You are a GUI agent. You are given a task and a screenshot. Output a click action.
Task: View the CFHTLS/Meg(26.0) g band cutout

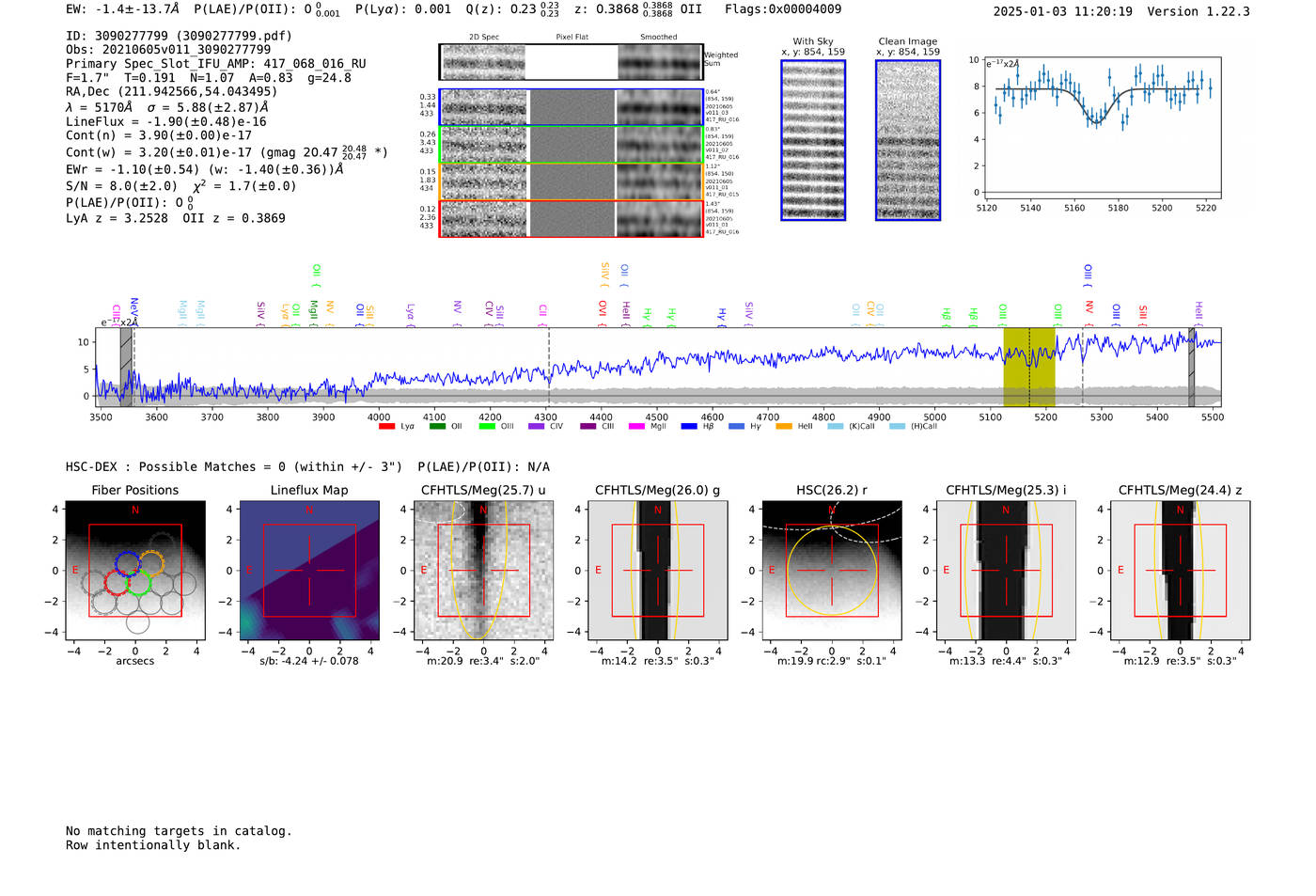(x=658, y=571)
